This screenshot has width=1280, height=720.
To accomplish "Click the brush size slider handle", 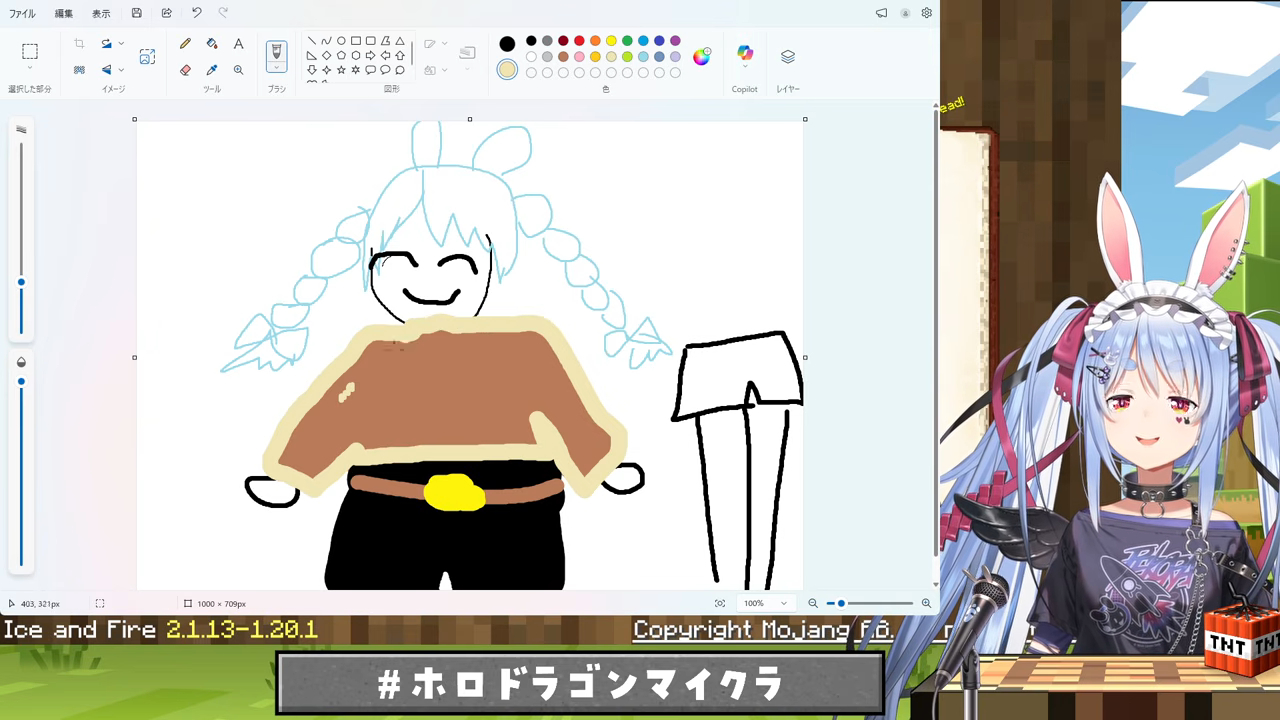I will (x=21, y=283).
